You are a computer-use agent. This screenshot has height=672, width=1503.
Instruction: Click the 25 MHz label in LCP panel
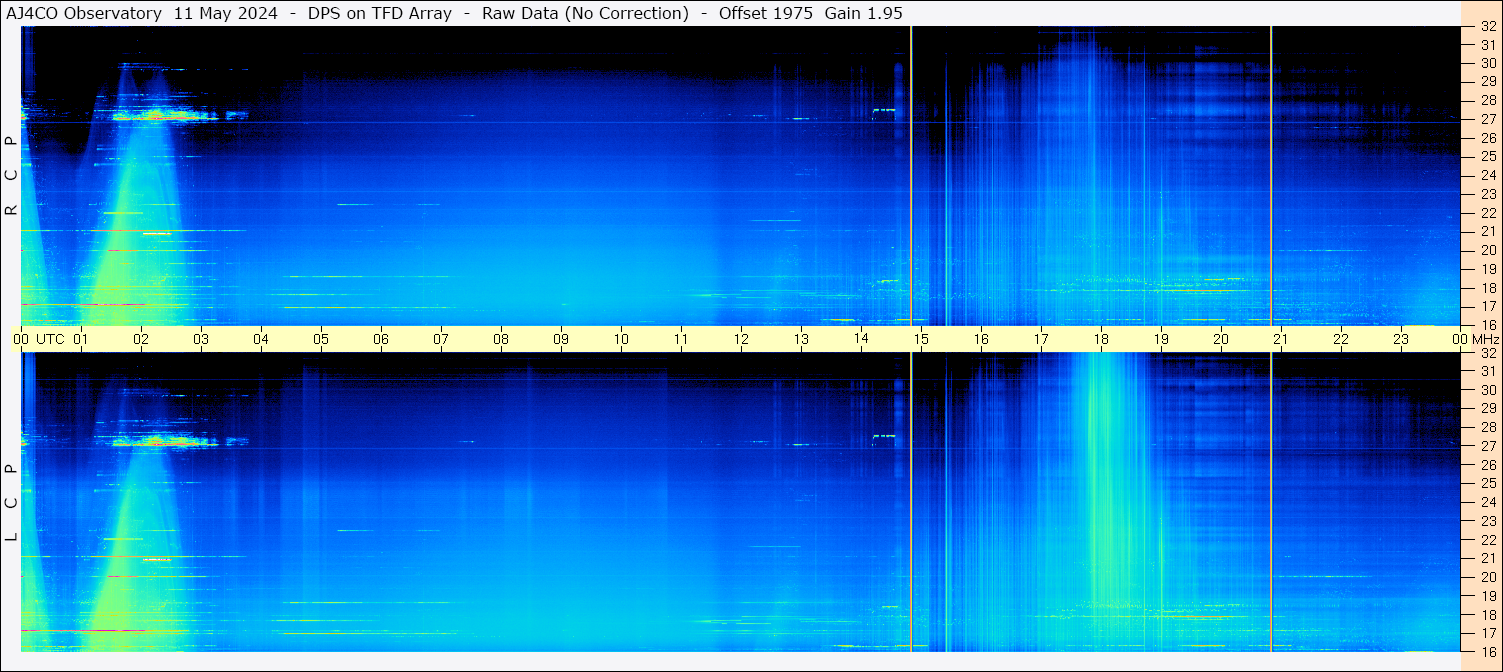click(1487, 484)
